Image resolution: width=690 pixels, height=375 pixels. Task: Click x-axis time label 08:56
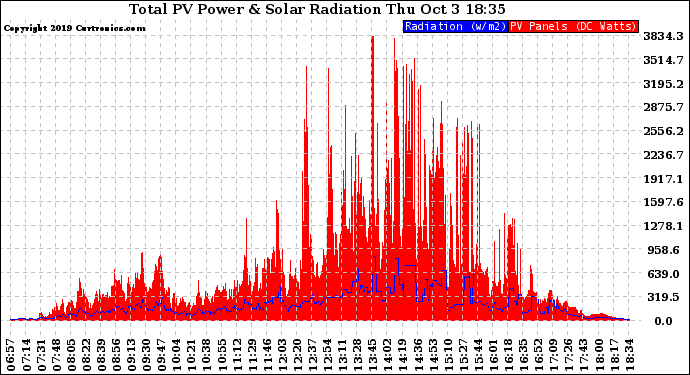[x=117, y=354]
